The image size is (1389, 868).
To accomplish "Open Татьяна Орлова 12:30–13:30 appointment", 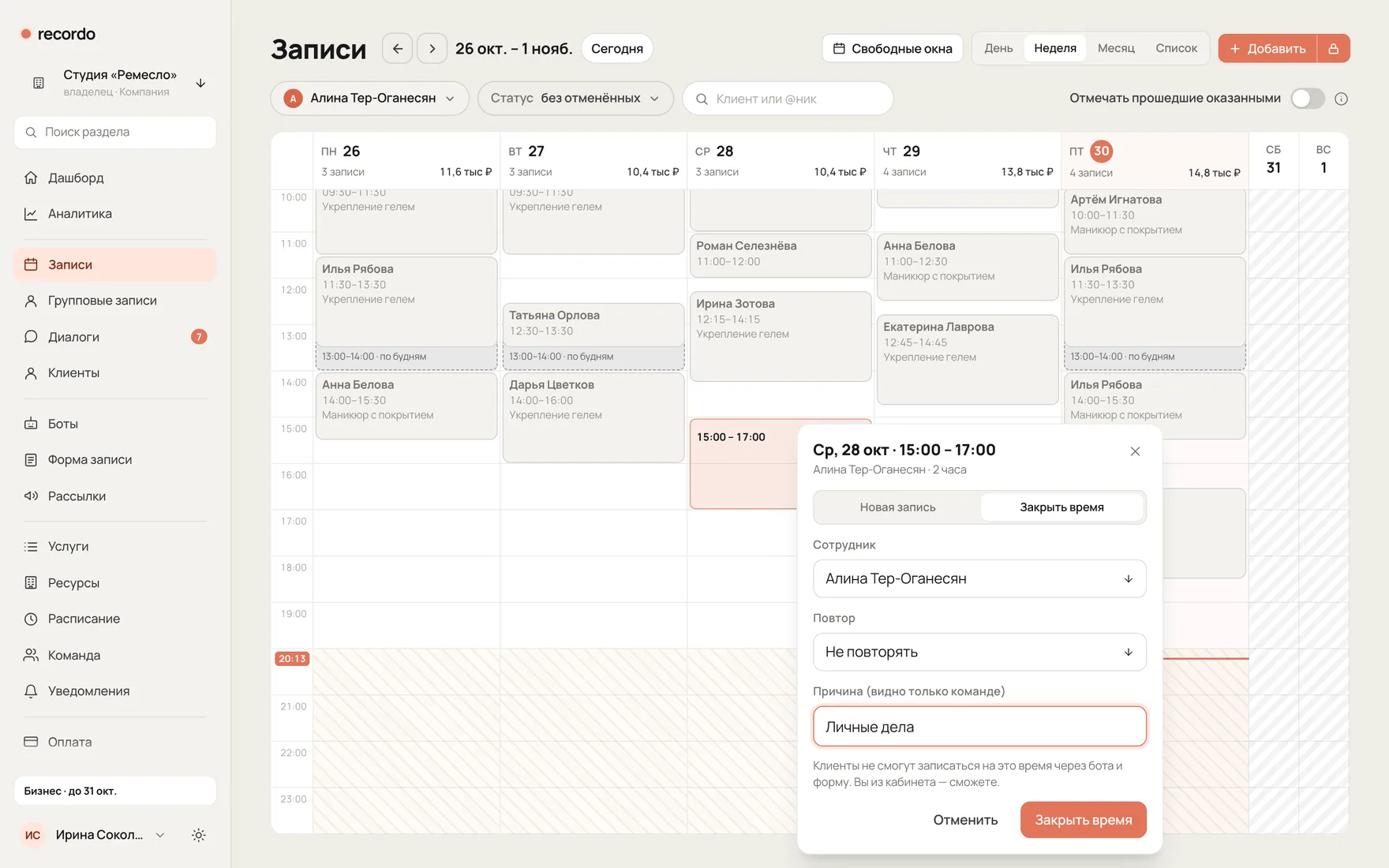I will click(x=593, y=325).
